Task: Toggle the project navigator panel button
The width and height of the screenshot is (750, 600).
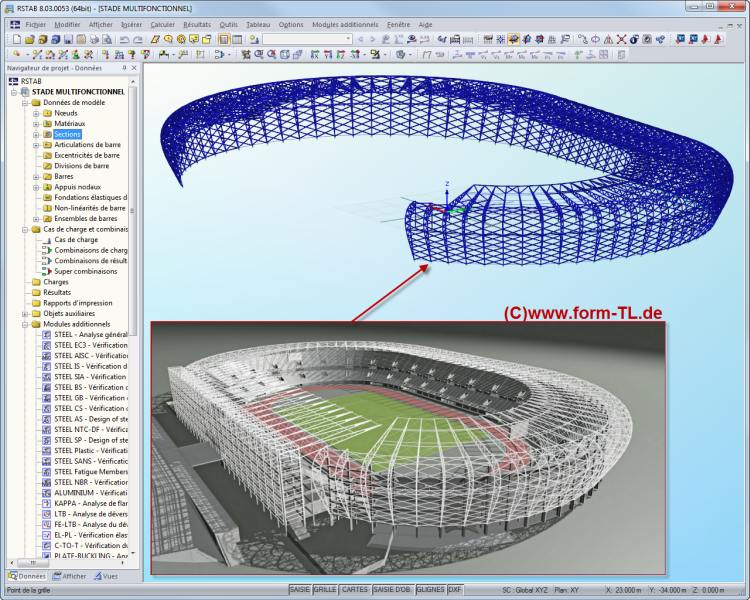Action: [x=224, y=39]
